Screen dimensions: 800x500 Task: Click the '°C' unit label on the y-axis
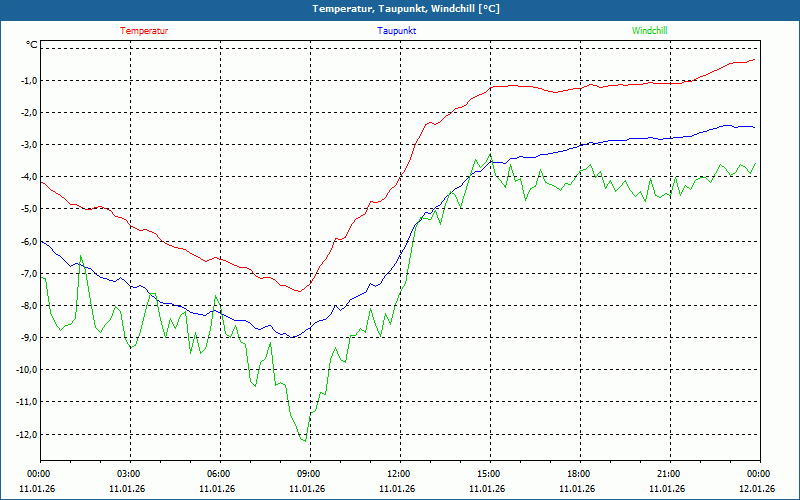(x=32, y=45)
